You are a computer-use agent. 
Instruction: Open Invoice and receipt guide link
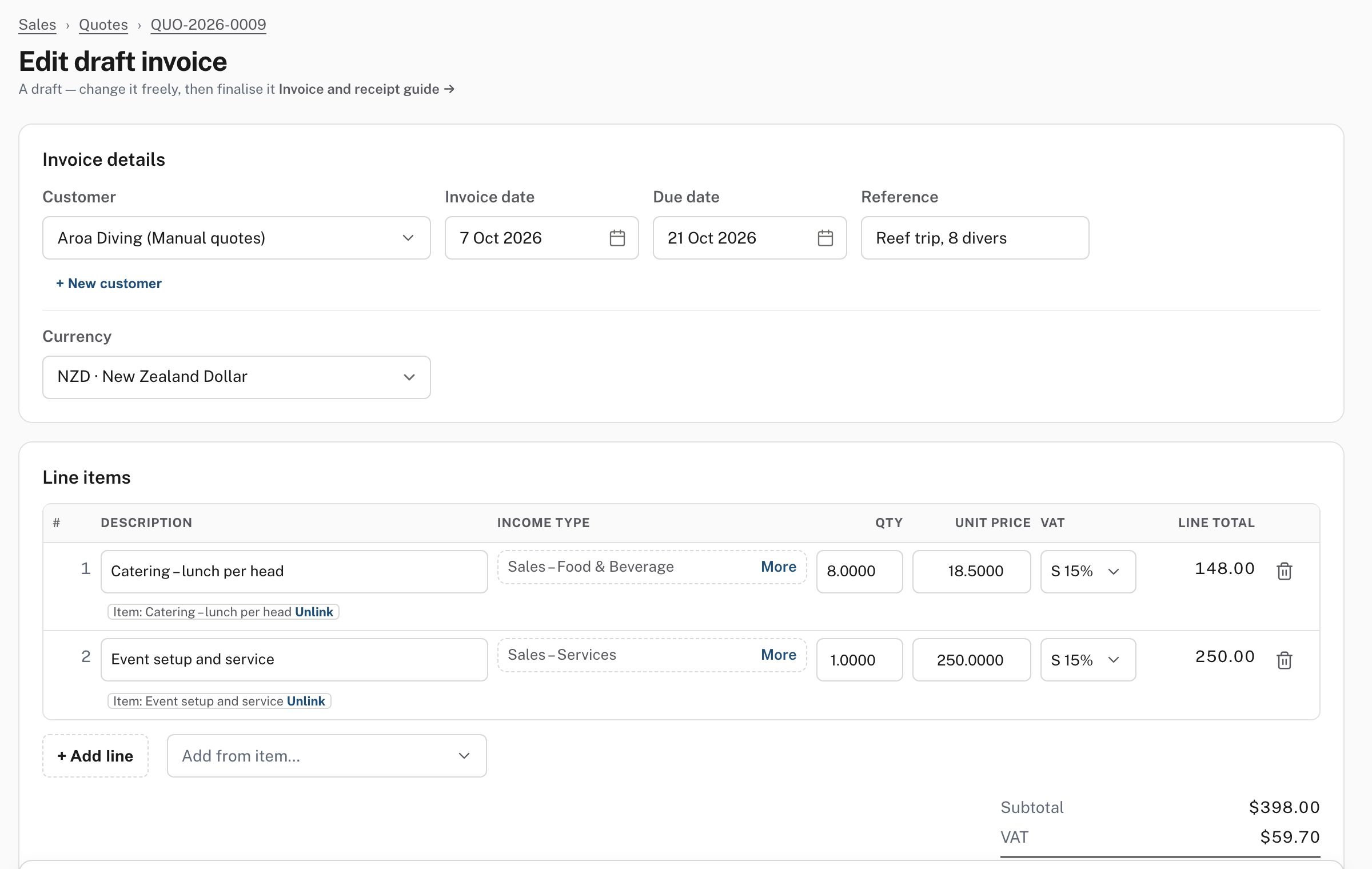pos(366,89)
